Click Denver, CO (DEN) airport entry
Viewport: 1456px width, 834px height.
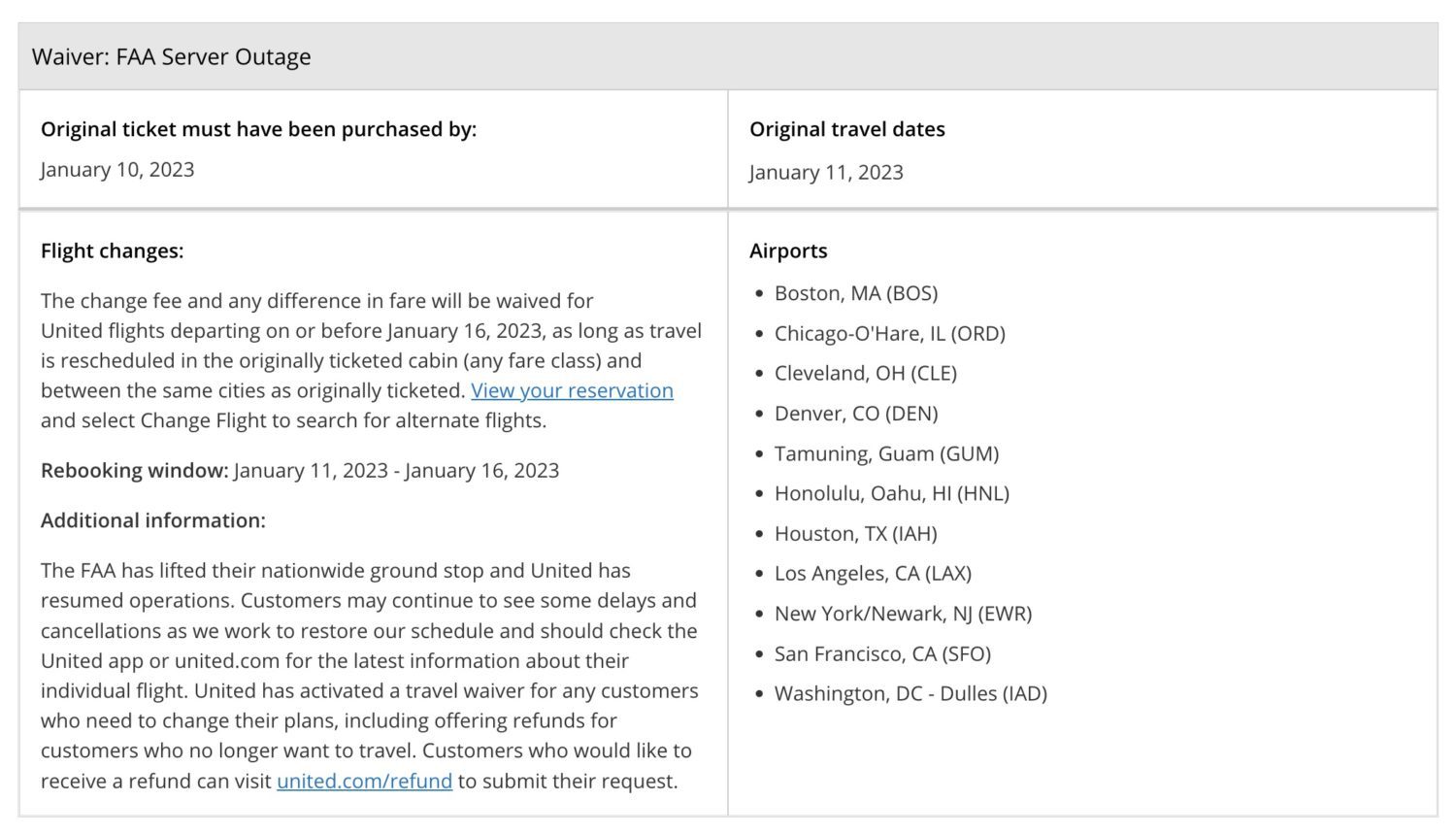click(856, 414)
